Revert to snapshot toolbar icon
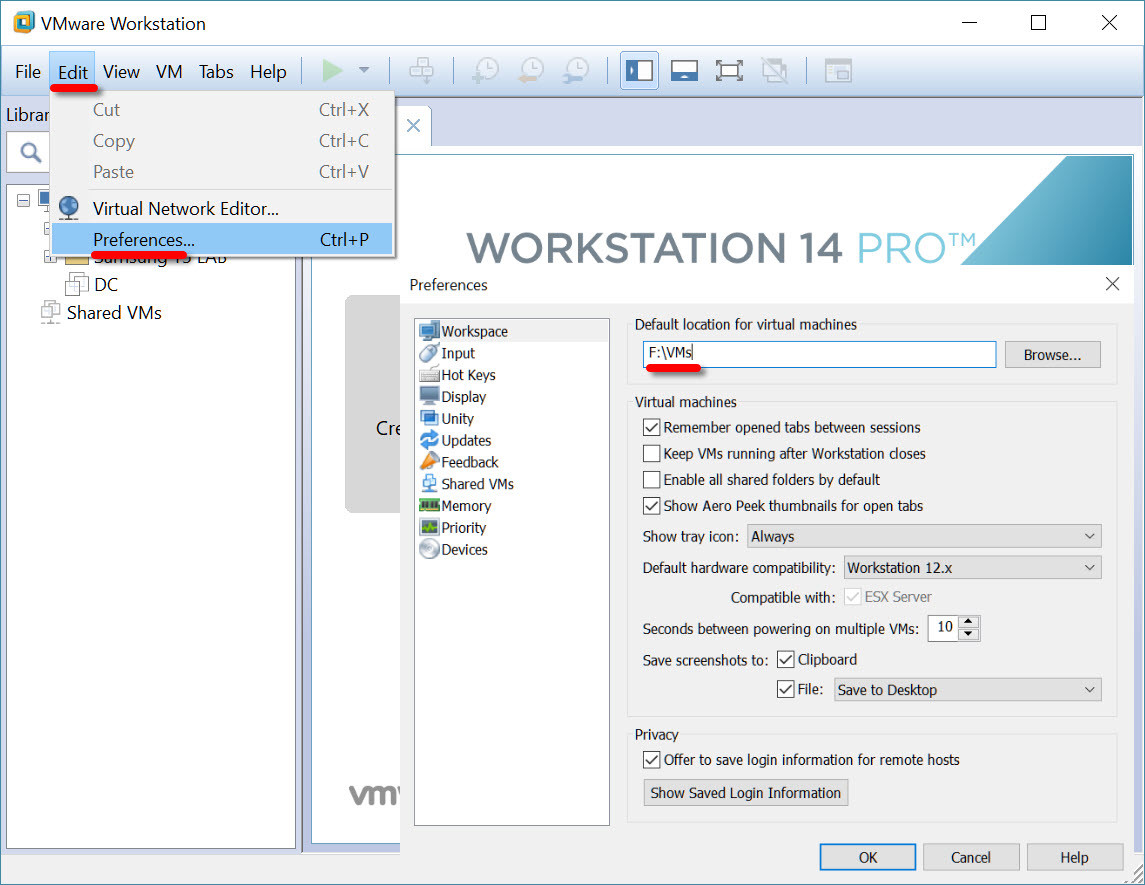The image size is (1145, 885). point(531,71)
